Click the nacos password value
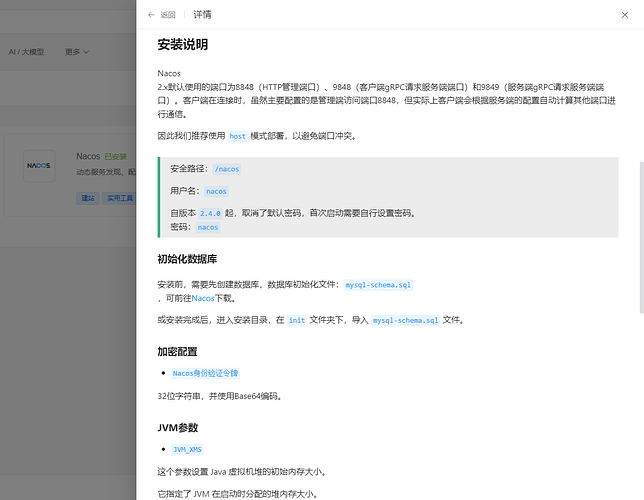 208,228
